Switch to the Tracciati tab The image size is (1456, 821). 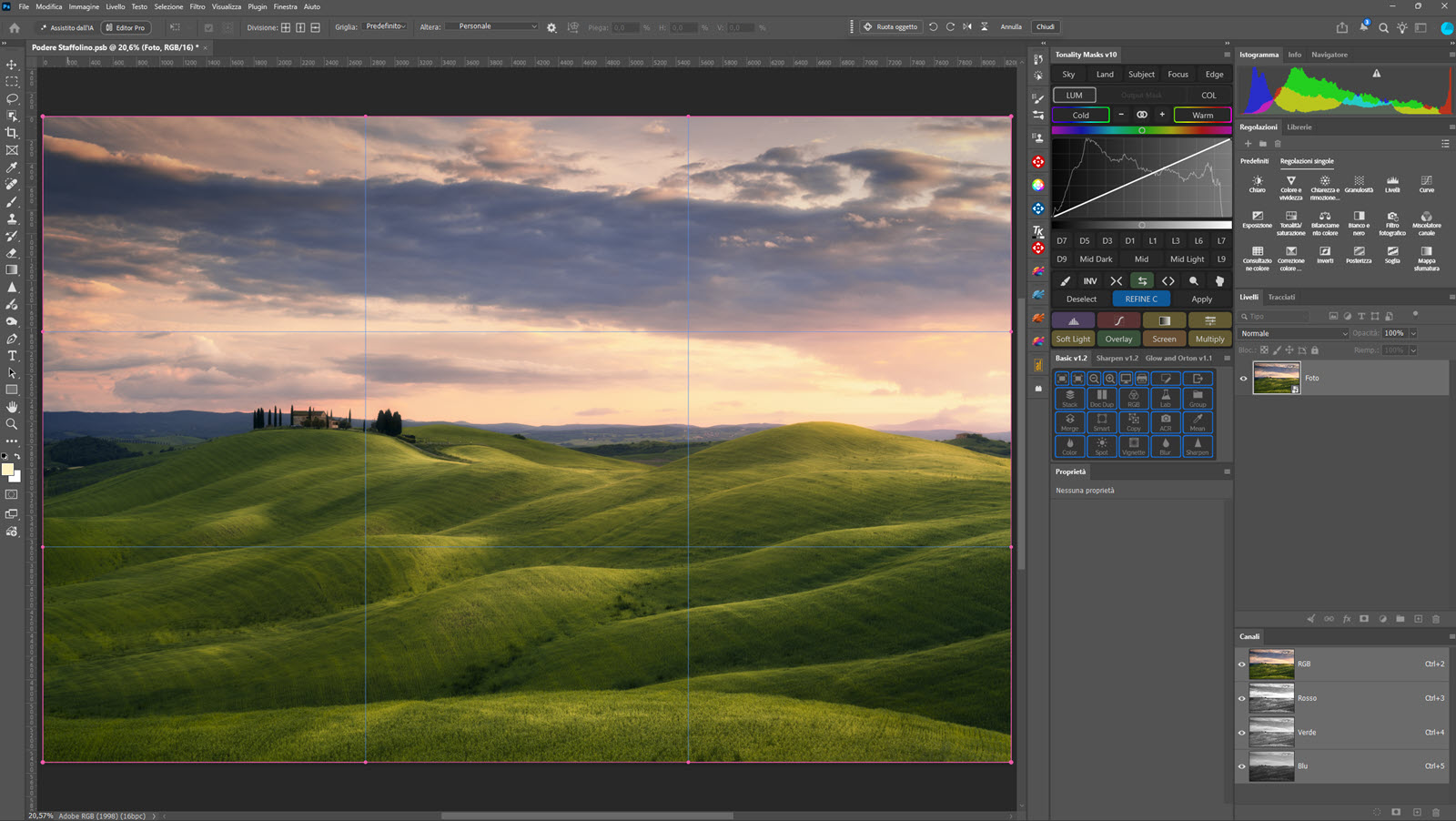tap(1281, 297)
